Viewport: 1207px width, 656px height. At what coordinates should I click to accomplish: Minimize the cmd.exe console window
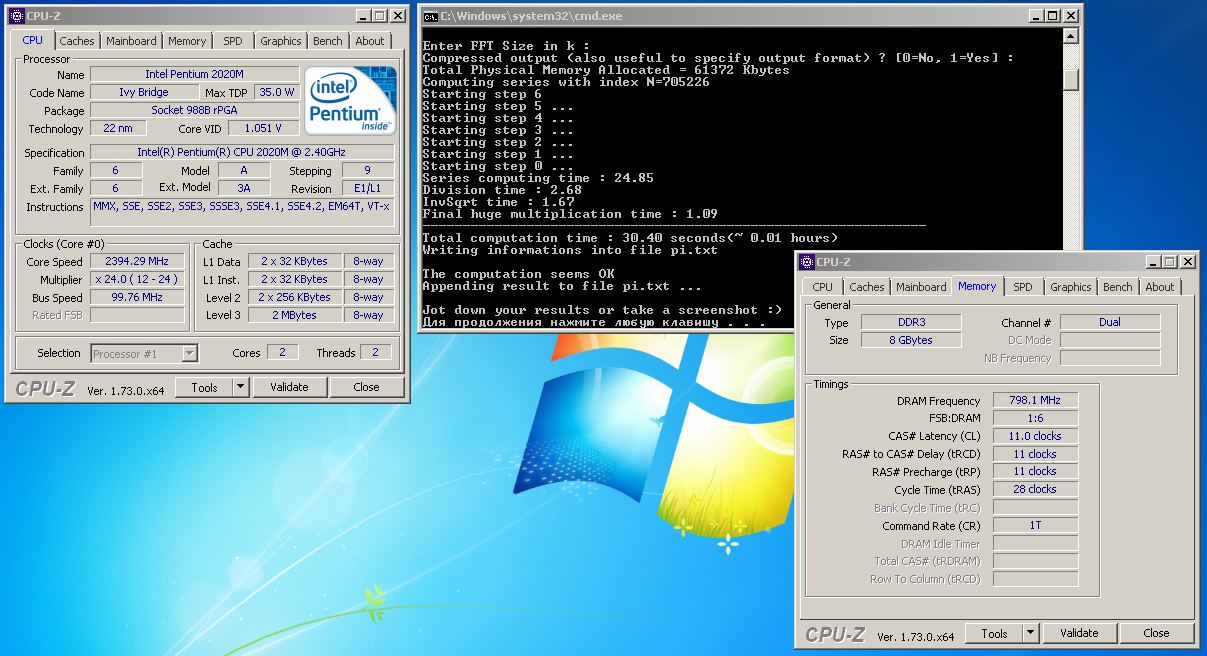pos(1034,16)
